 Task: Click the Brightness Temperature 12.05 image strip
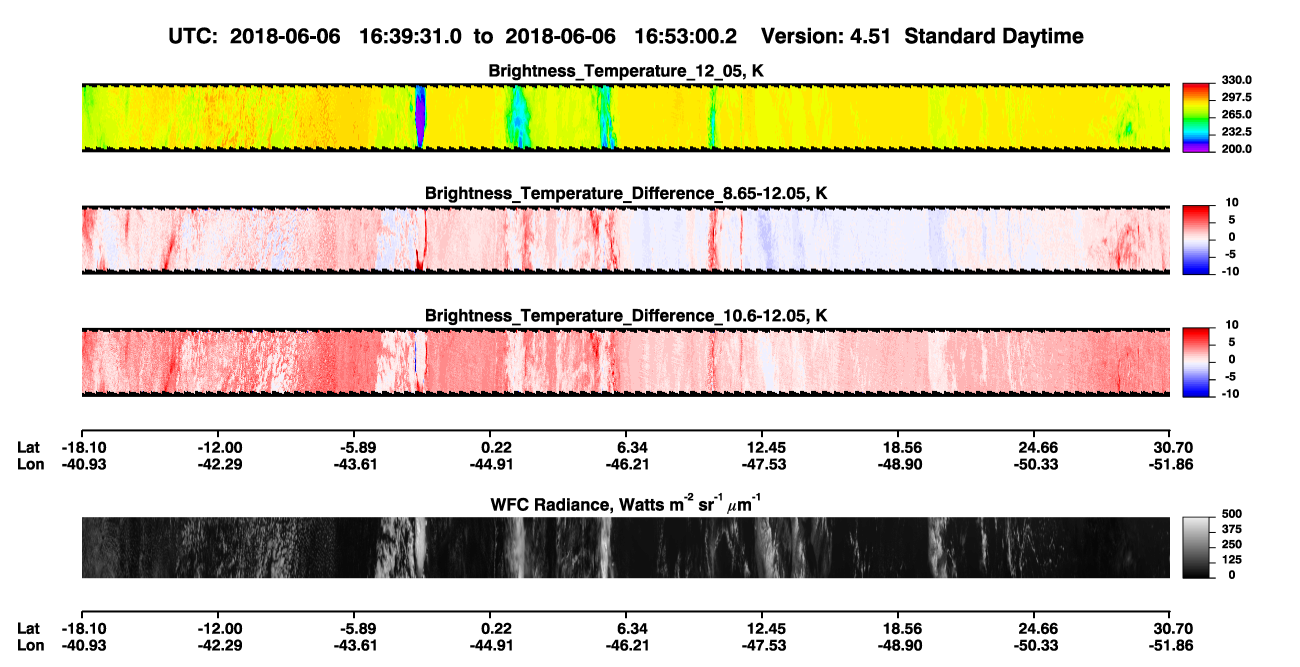pos(625,118)
